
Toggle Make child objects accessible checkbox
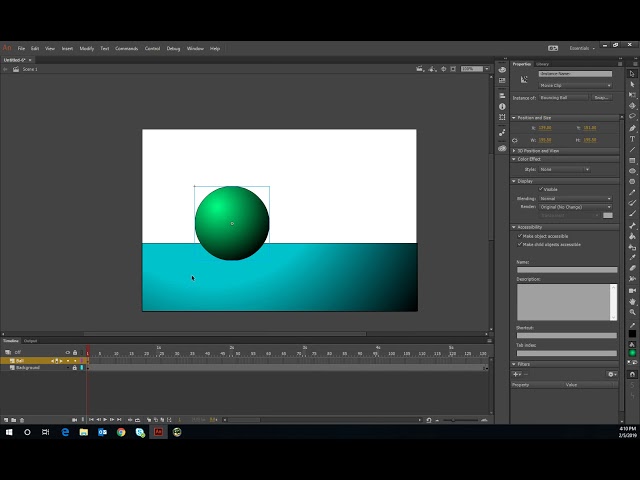click(x=520, y=244)
